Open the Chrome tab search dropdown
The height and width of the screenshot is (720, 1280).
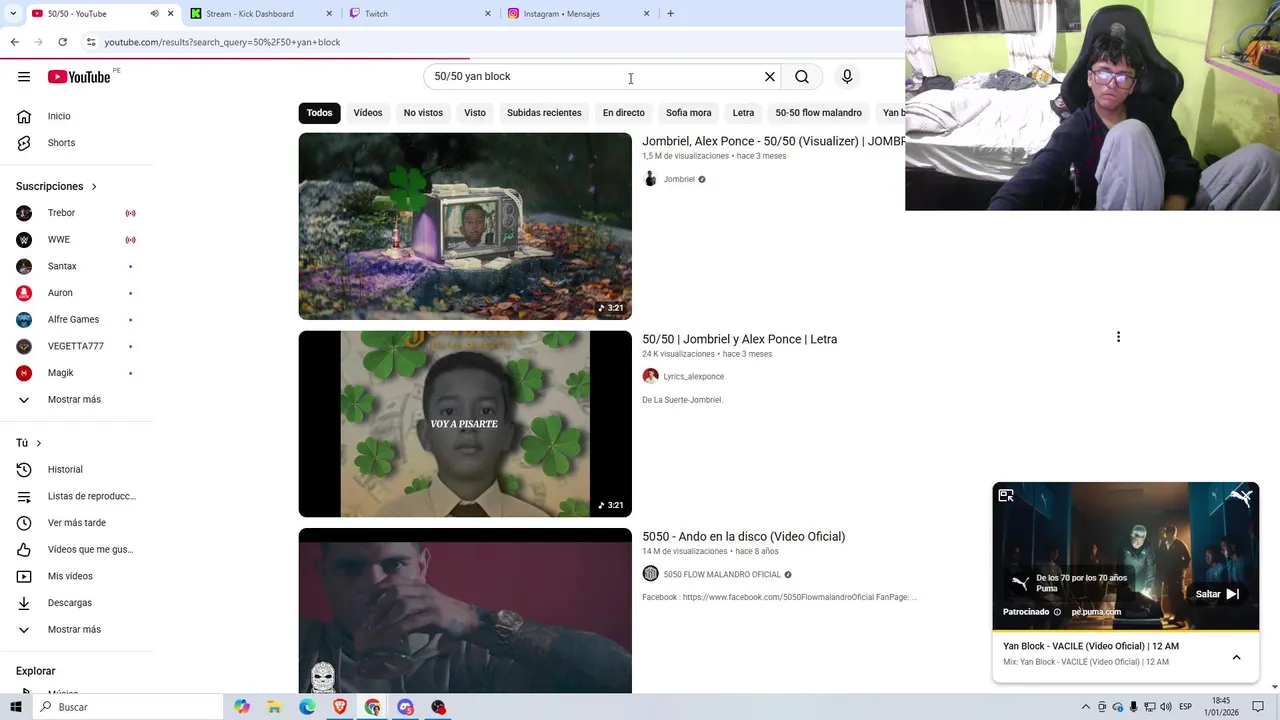(x=13, y=14)
